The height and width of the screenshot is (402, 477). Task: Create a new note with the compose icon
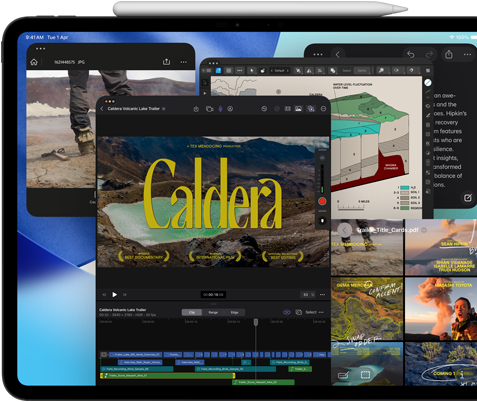(468, 198)
